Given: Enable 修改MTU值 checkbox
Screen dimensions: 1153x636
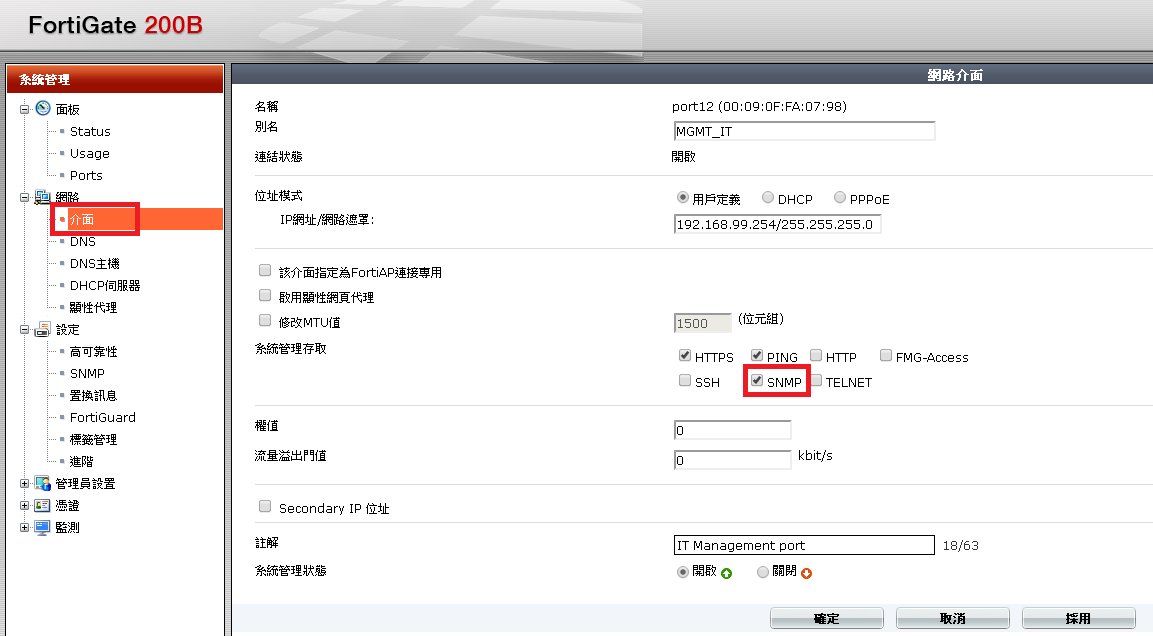Looking at the screenshot, I should [x=265, y=320].
